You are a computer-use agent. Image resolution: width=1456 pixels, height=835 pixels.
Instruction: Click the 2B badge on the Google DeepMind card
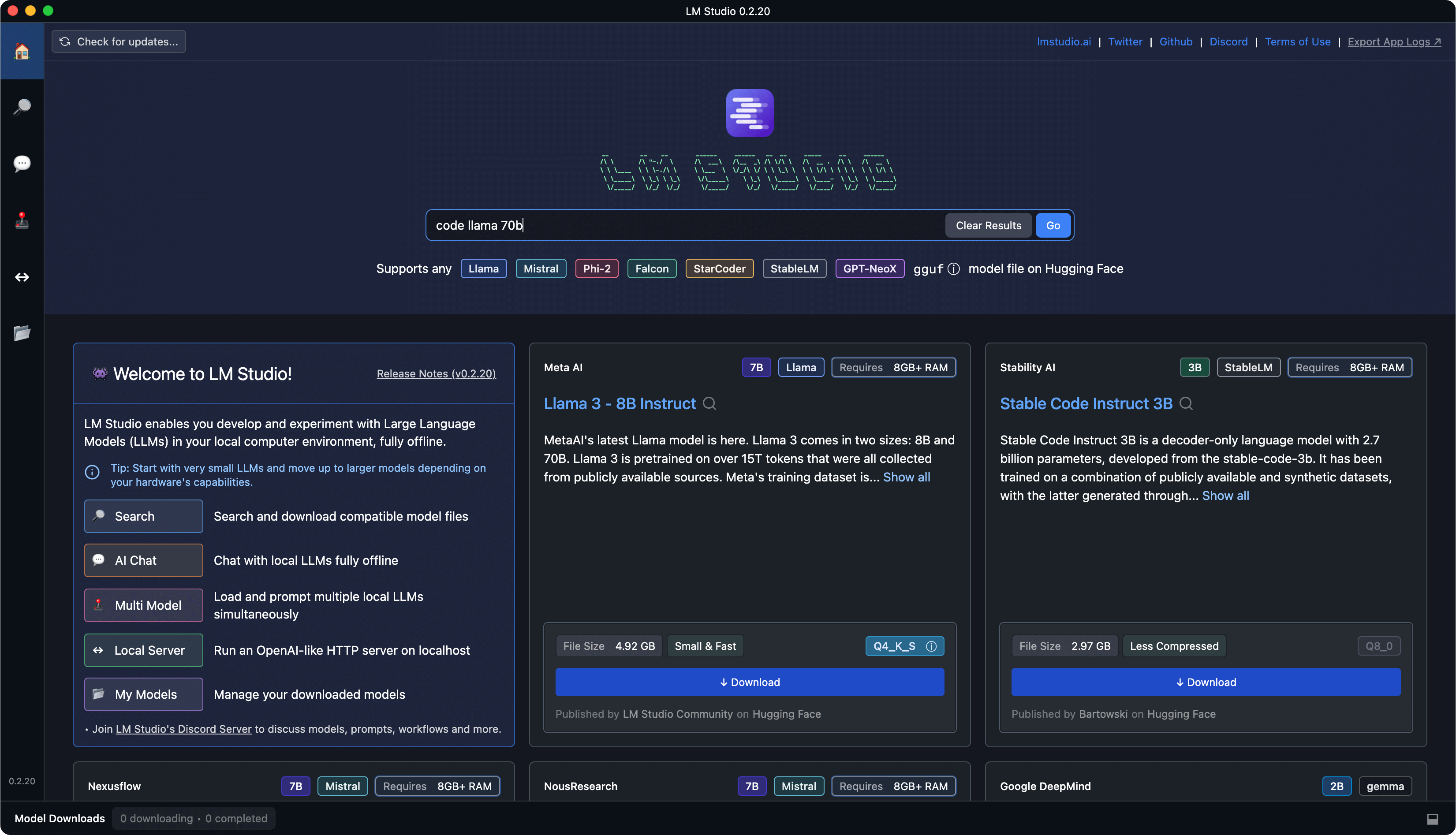point(1336,786)
